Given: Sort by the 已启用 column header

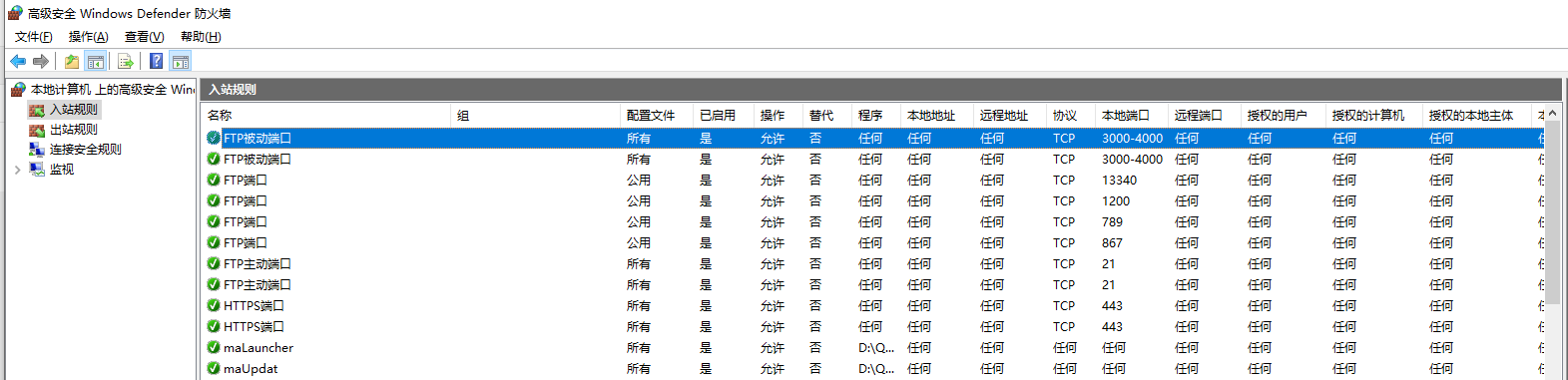Looking at the screenshot, I should coord(723,116).
